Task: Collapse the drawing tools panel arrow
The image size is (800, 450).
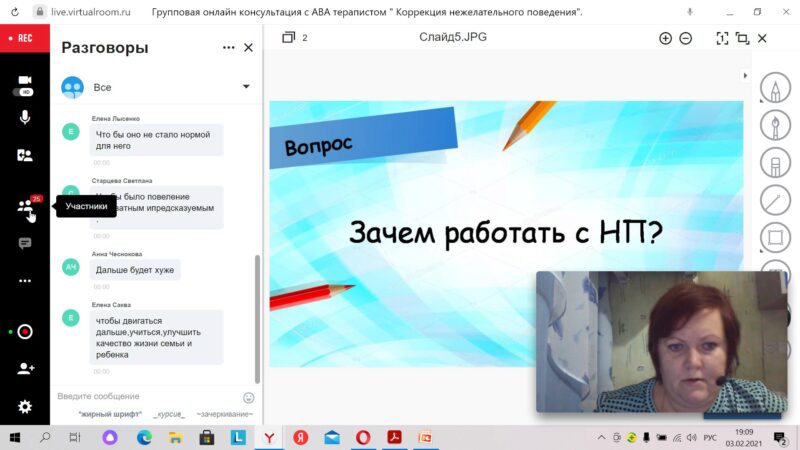Action: coord(745,76)
